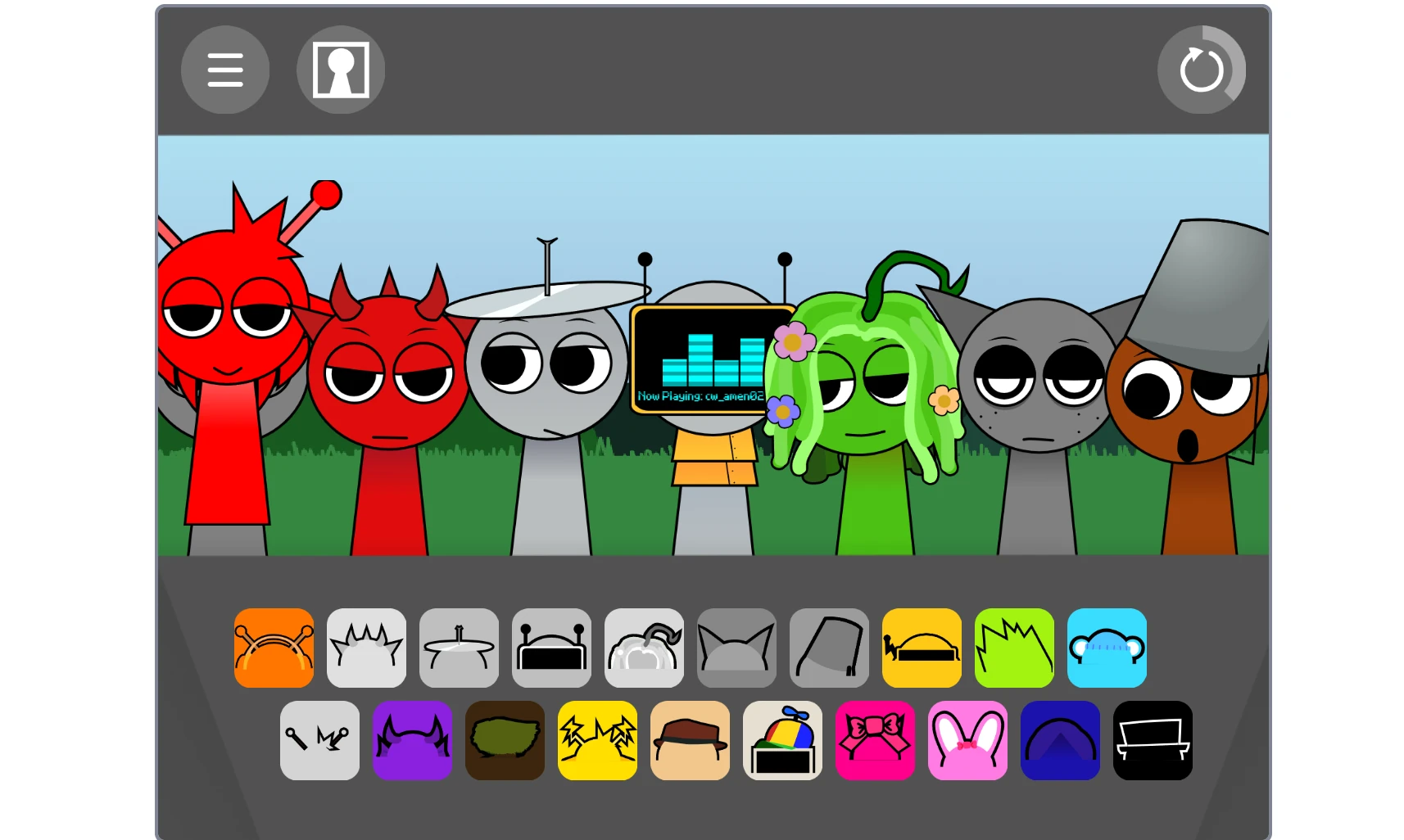The image size is (1404, 840).
Task: Open the character portrait selection screen
Action: coord(340,70)
